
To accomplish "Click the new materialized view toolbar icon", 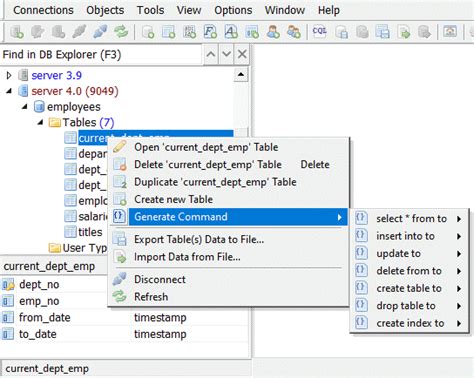I will pyautogui.click(x=252, y=32).
